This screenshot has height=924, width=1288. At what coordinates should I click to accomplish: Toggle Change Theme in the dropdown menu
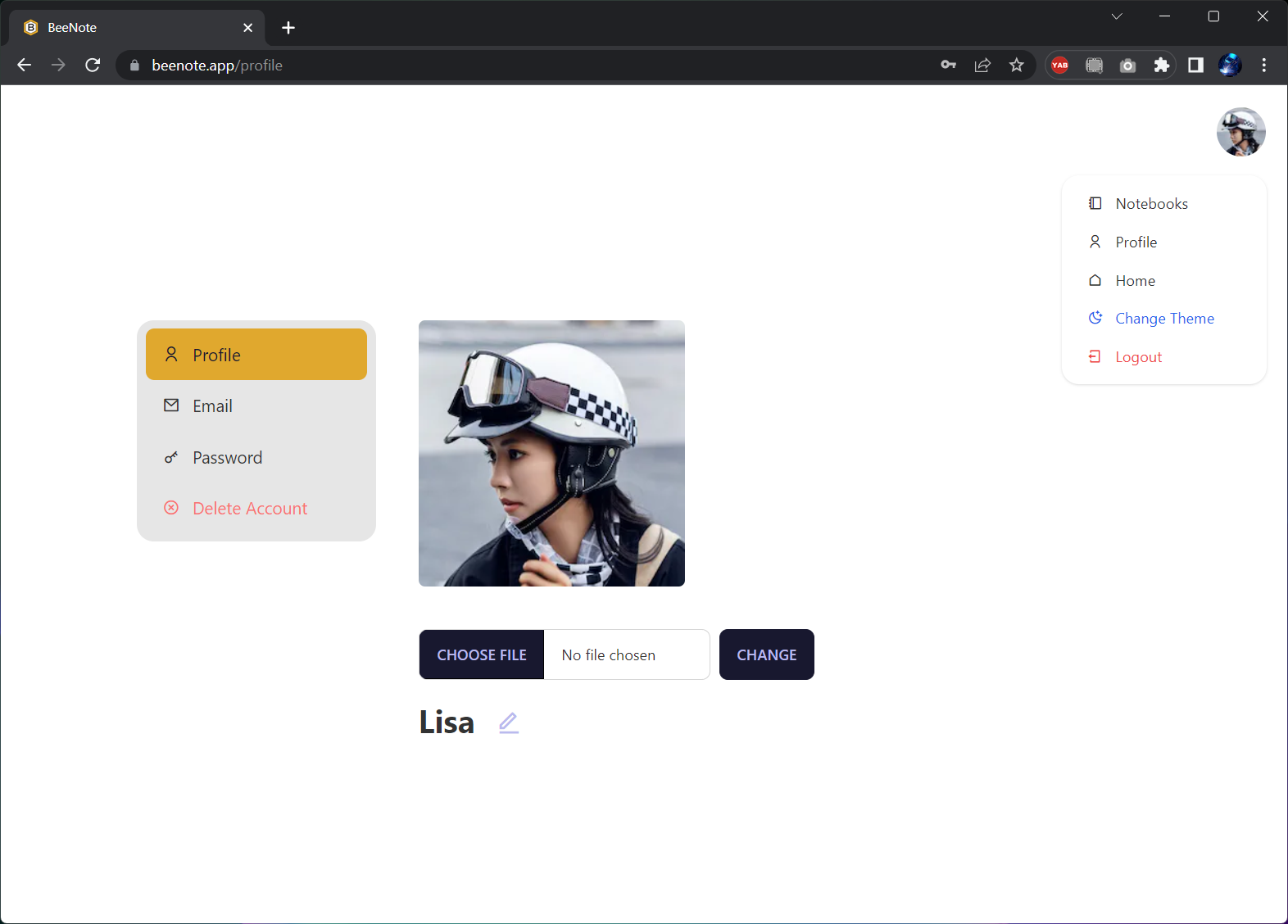(x=1163, y=319)
